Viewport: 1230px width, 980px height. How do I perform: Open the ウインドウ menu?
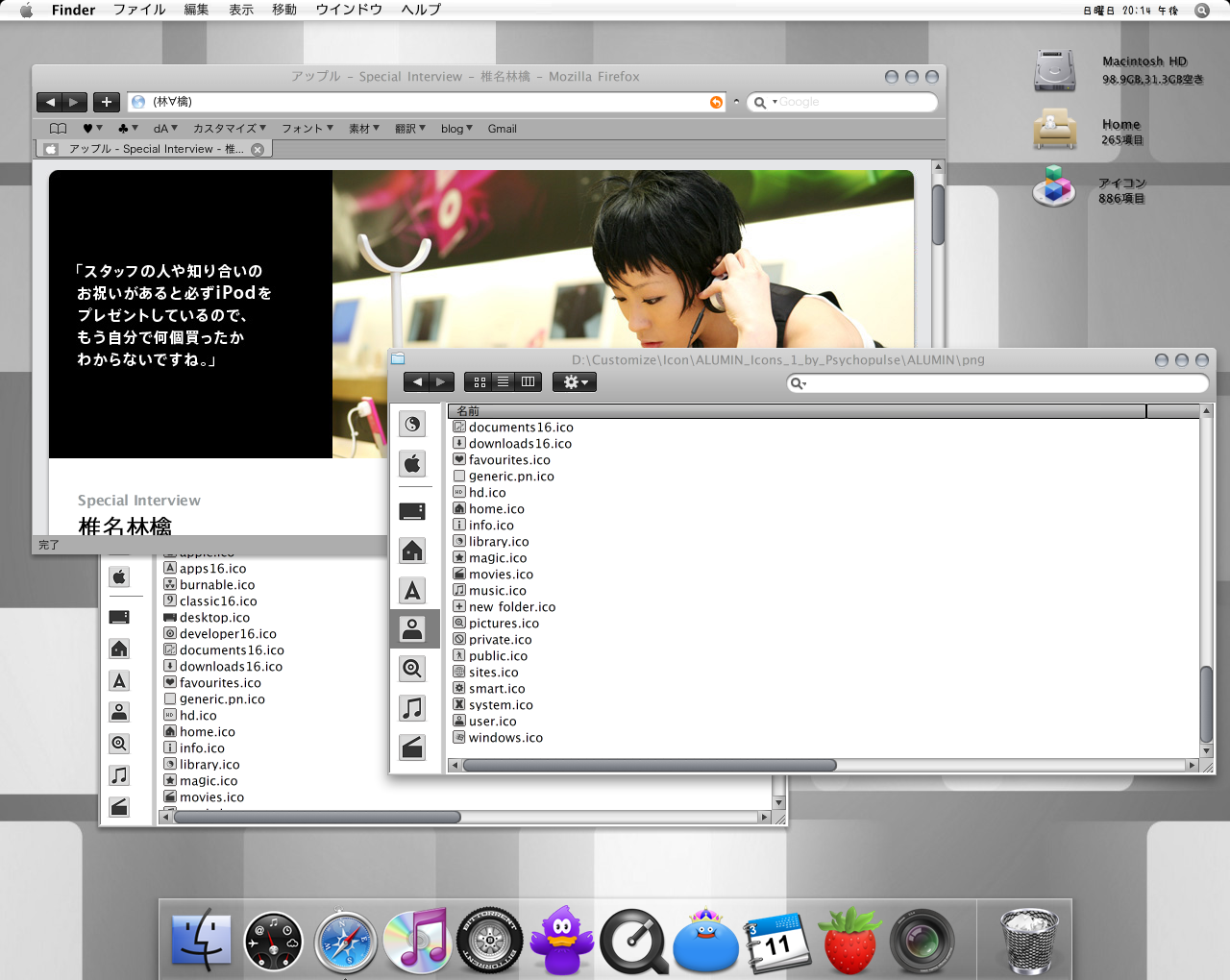click(x=349, y=11)
